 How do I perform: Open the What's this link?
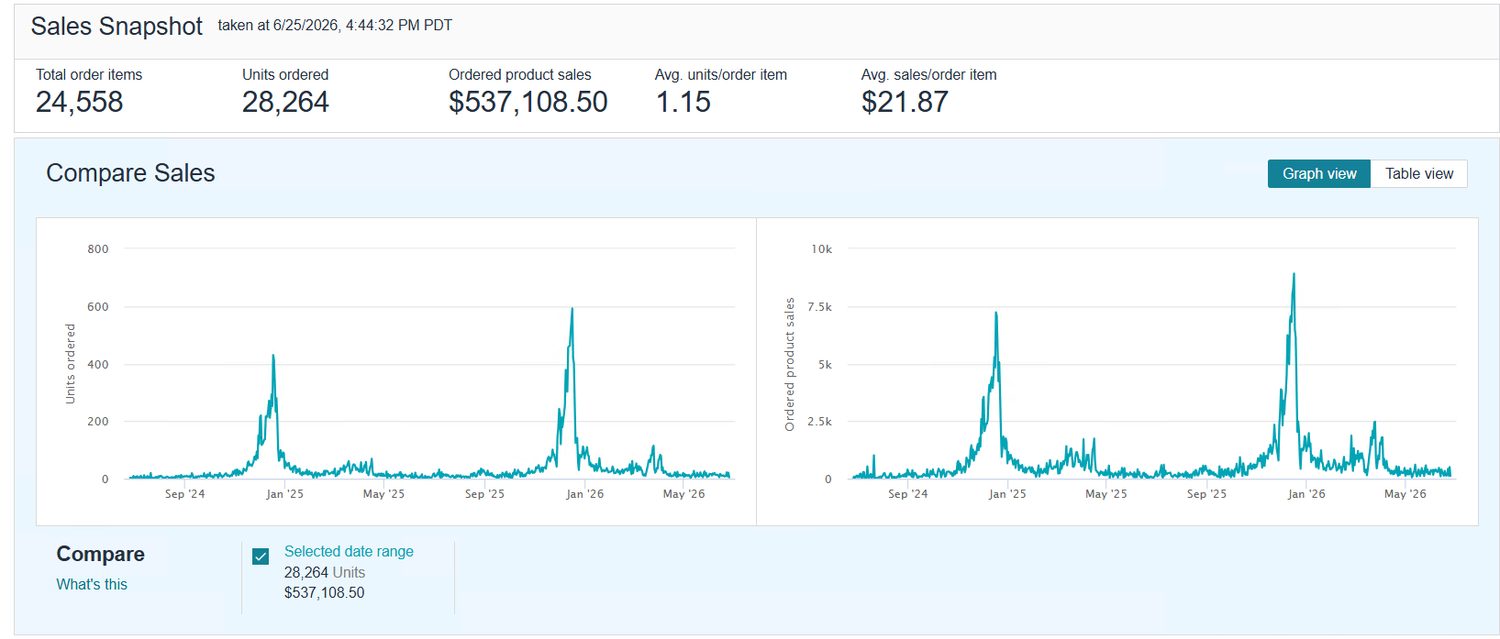pyautogui.click(x=92, y=584)
